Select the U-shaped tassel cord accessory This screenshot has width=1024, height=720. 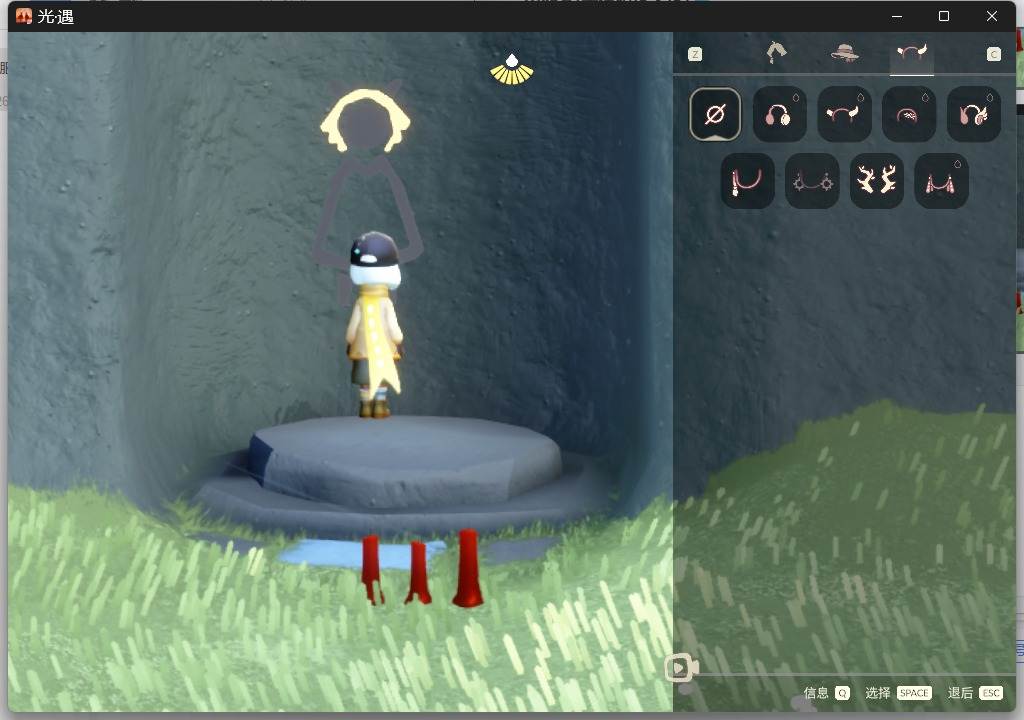point(747,181)
